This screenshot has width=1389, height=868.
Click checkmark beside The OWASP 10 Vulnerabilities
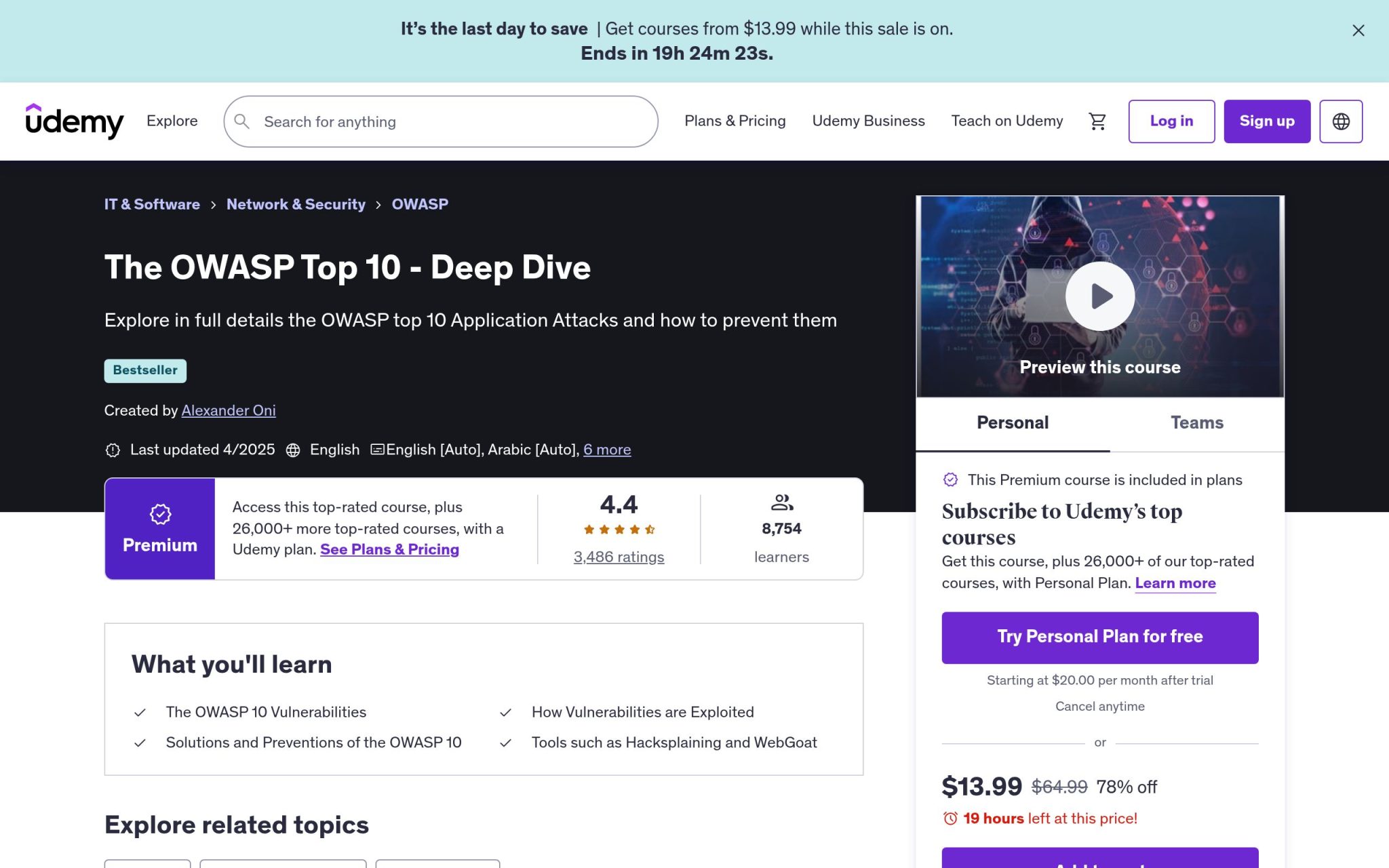tap(140, 713)
